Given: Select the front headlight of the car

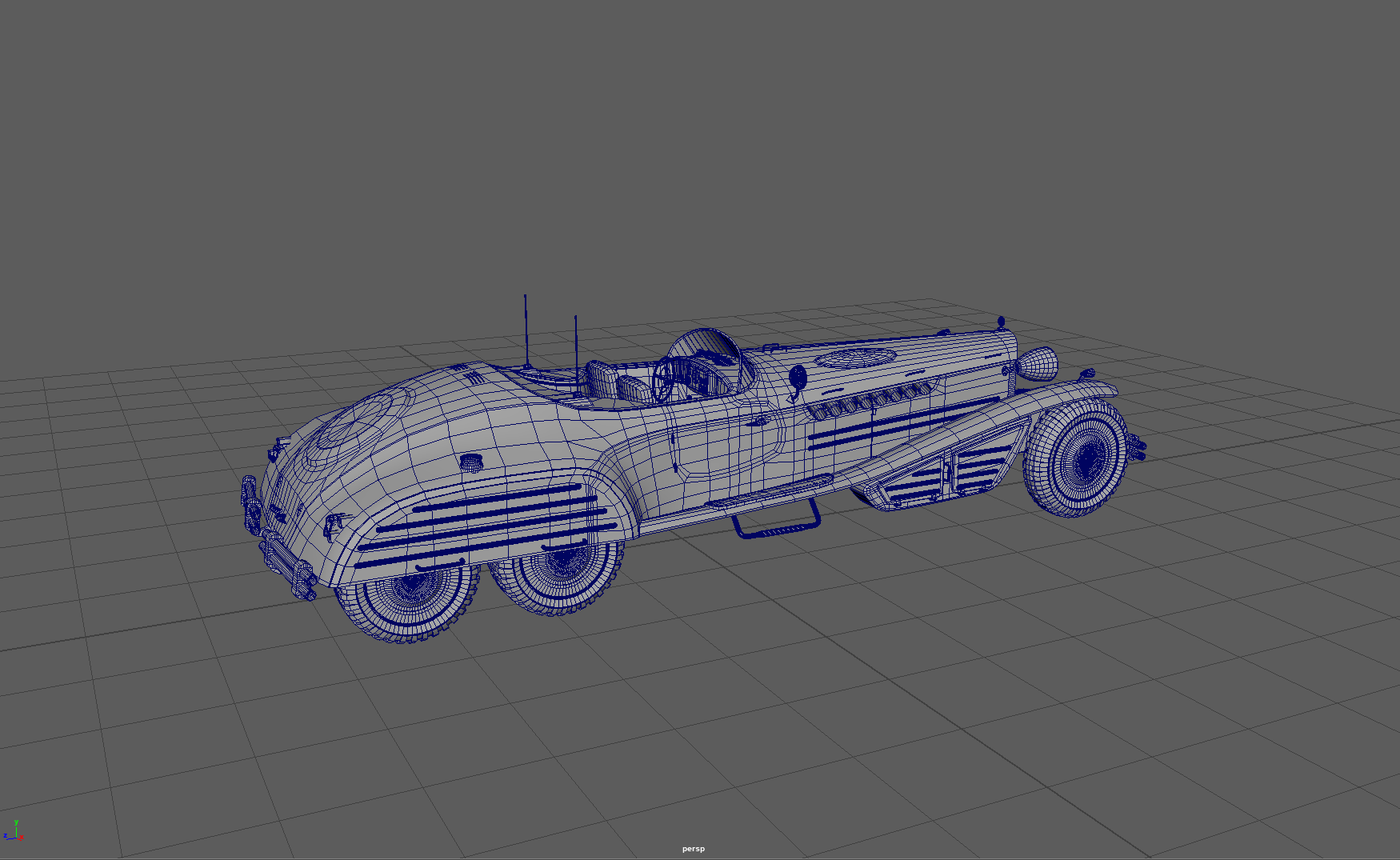Looking at the screenshot, I should coord(1037,363).
